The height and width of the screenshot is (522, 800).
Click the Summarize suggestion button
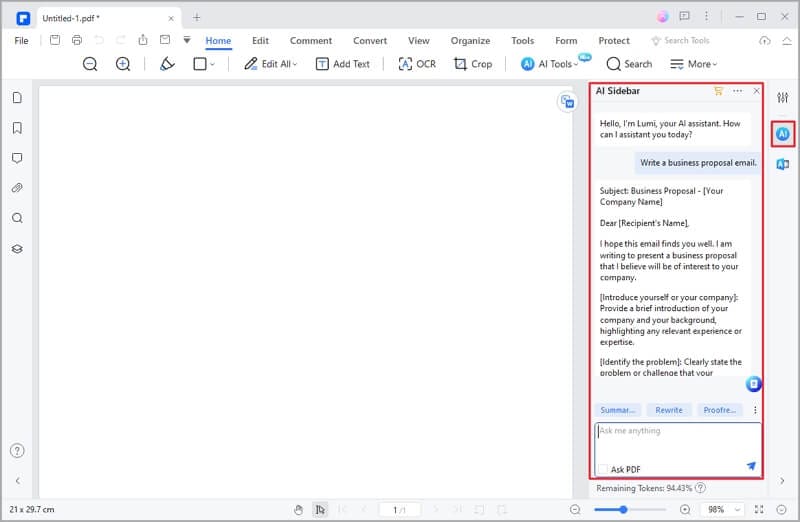coord(617,410)
